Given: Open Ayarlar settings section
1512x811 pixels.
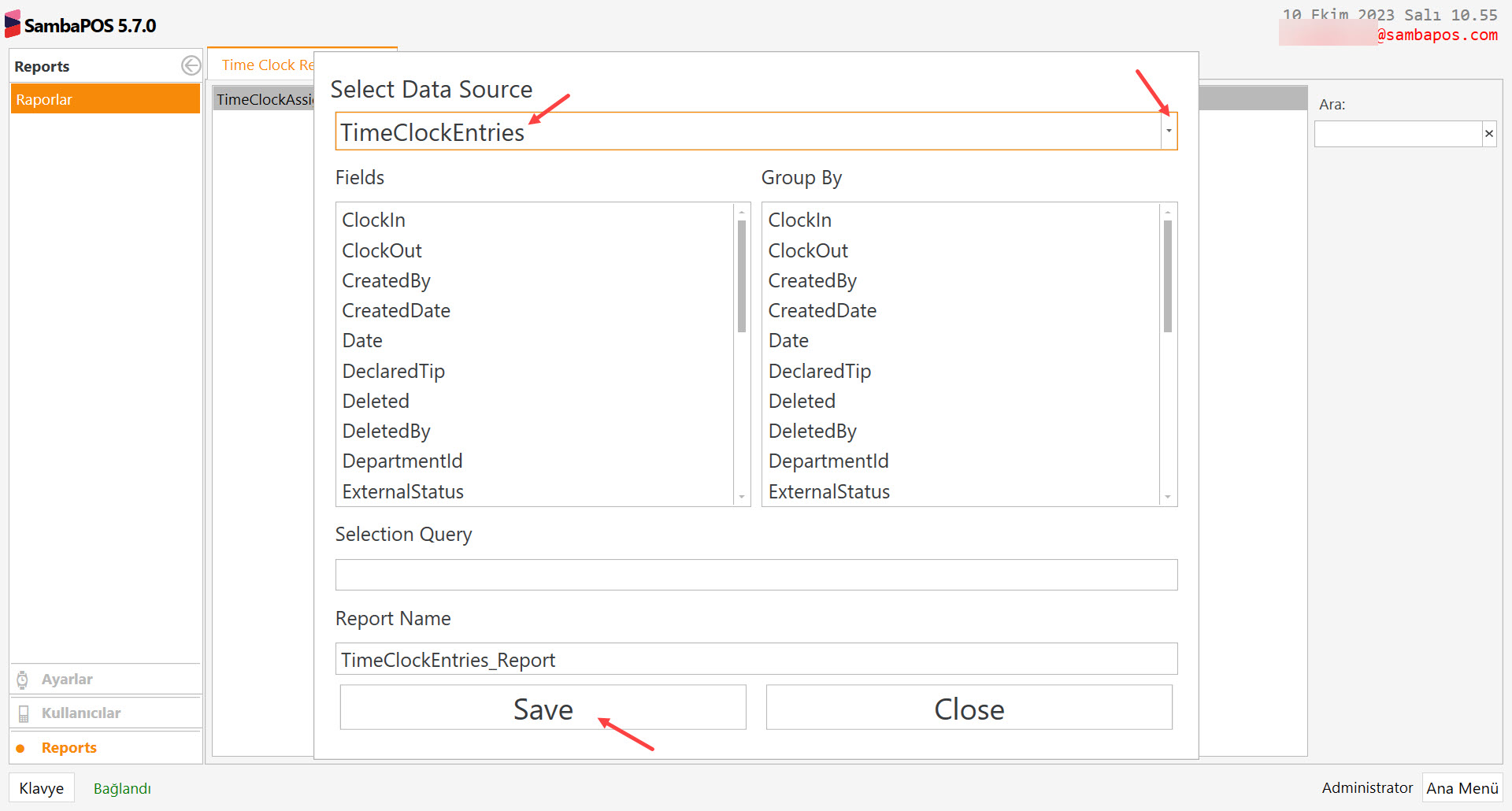Looking at the screenshot, I should [x=67, y=679].
